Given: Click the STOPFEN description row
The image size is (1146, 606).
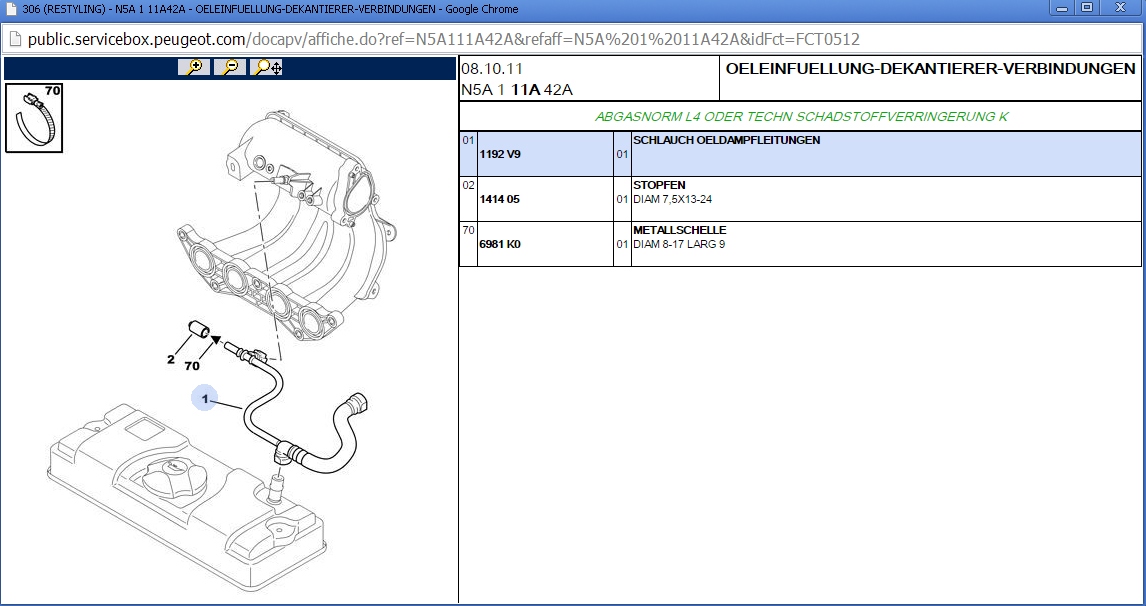Looking at the screenshot, I should tap(660, 186).
